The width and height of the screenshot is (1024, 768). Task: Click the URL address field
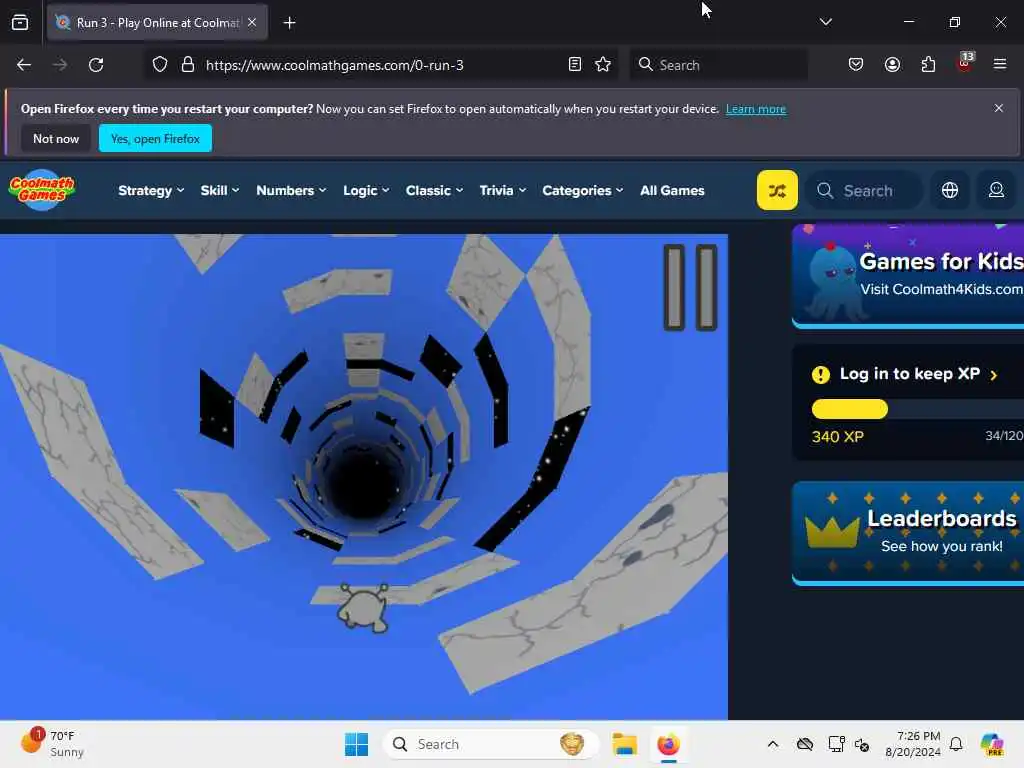[x=379, y=65]
